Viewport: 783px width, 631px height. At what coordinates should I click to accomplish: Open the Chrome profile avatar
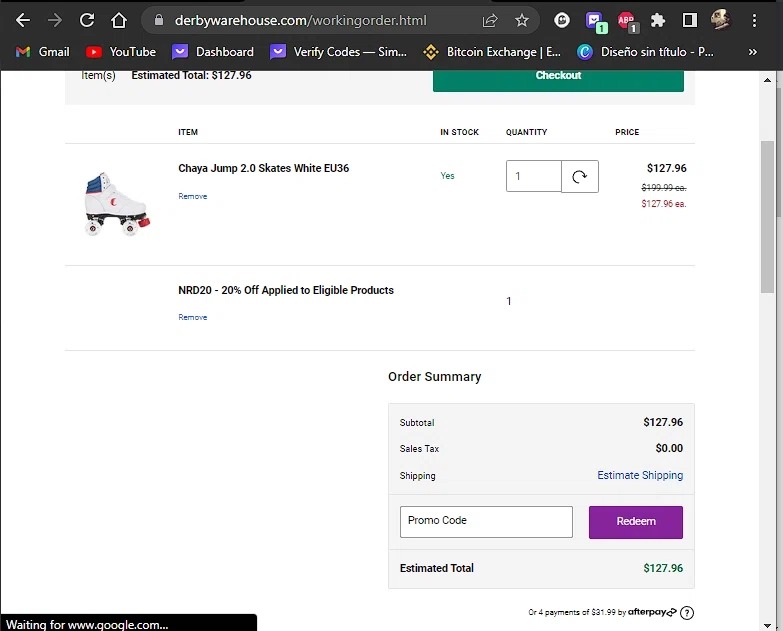(x=721, y=20)
